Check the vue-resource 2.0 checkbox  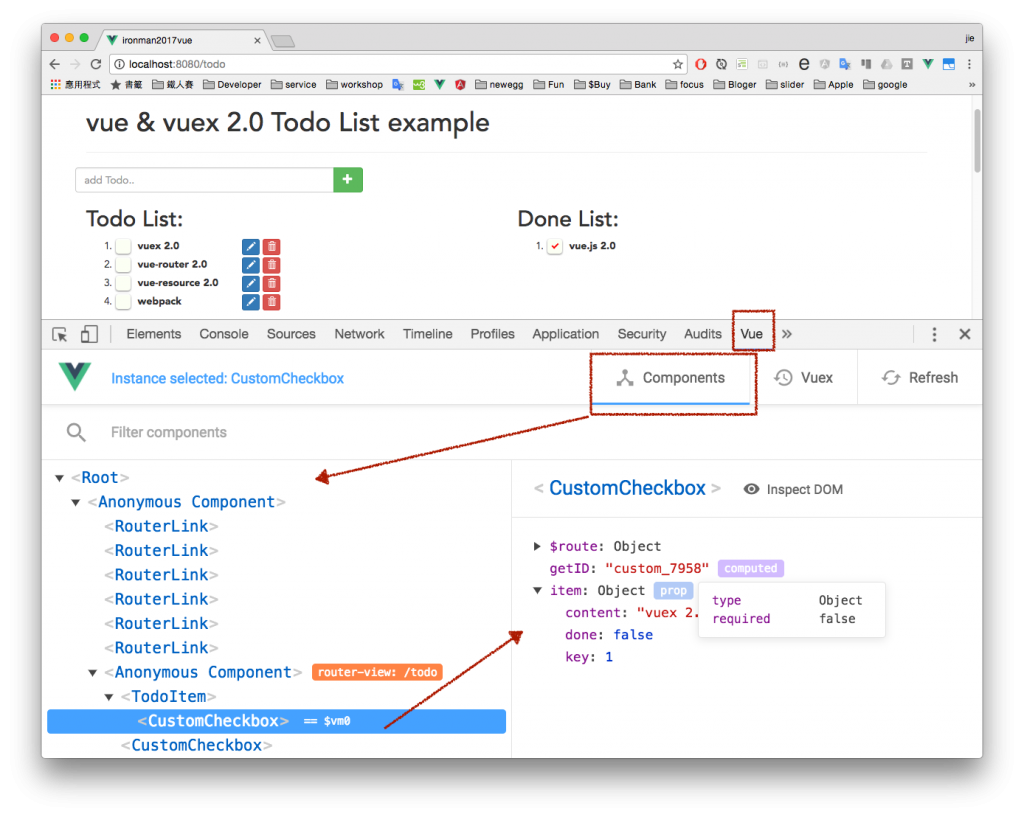pyautogui.click(x=123, y=283)
